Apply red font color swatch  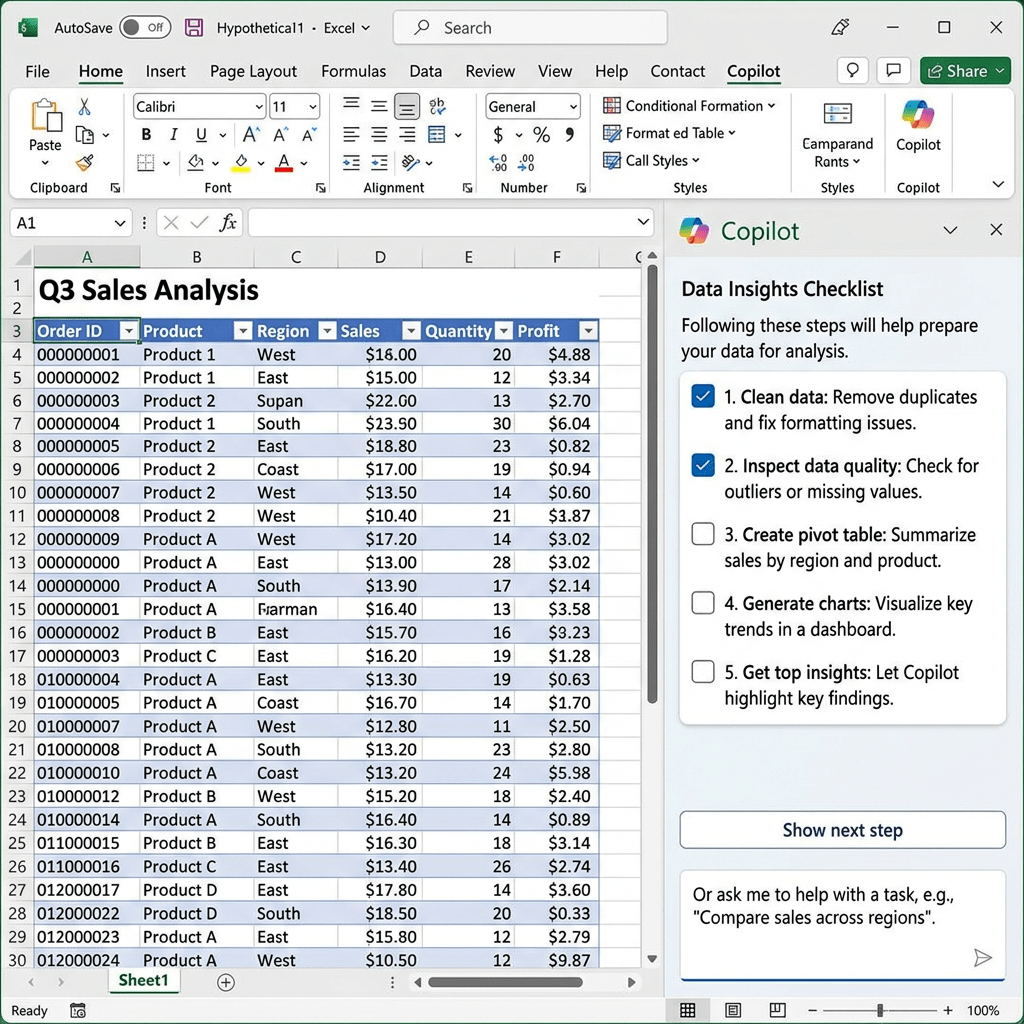pyautogui.click(x=283, y=163)
